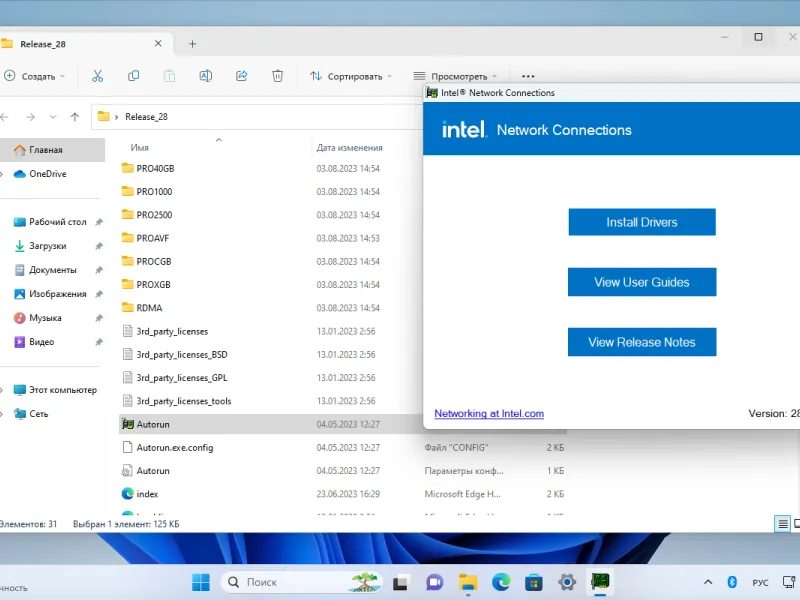Screen dimensions: 800x600
Task: Open Microsoft Store from taskbar
Action: point(534,582)
